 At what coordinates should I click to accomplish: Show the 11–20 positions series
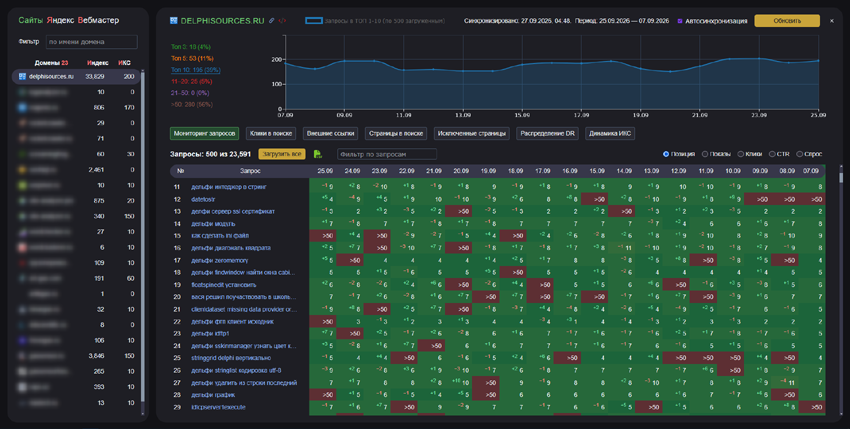click(191, 81)
